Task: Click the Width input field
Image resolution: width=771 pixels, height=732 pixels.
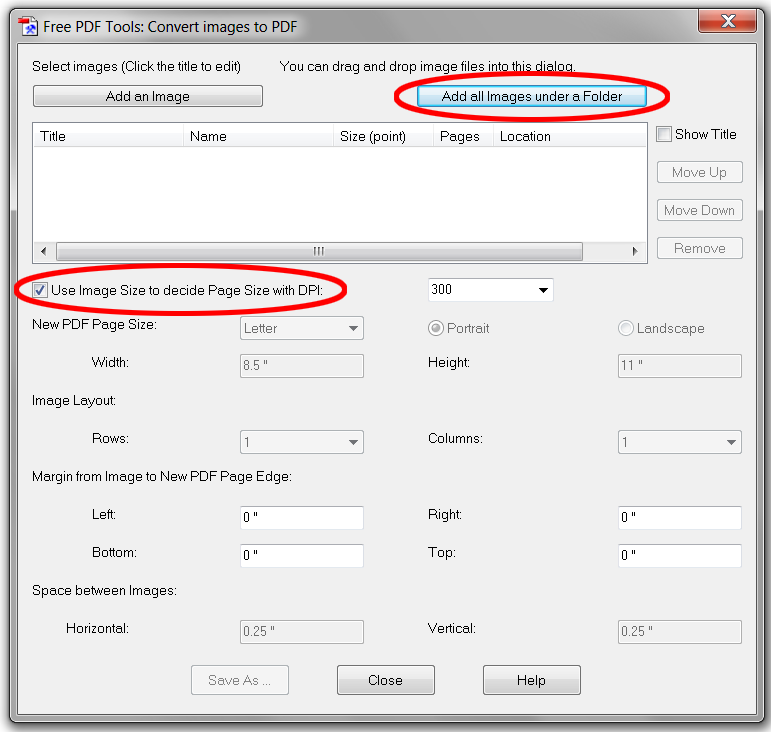Action: [301, 366]
